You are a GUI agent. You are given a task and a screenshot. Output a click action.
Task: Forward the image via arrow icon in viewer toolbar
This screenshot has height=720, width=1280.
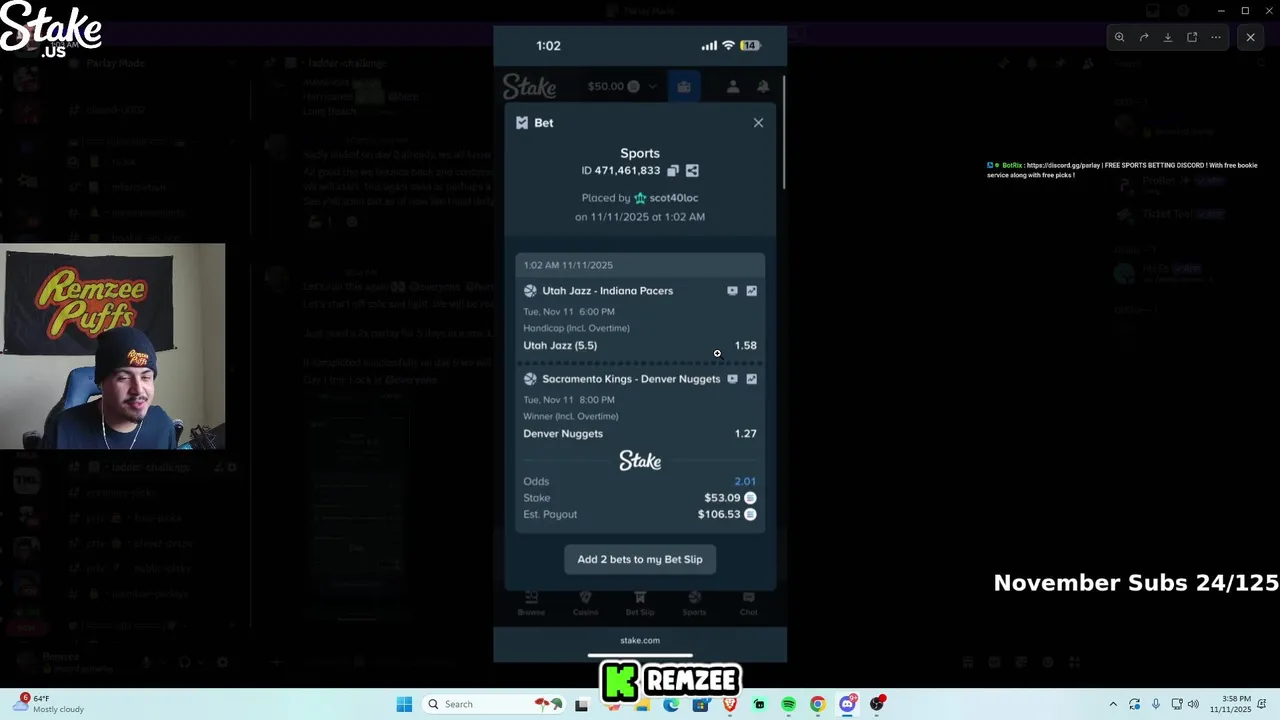[1144, 37]
